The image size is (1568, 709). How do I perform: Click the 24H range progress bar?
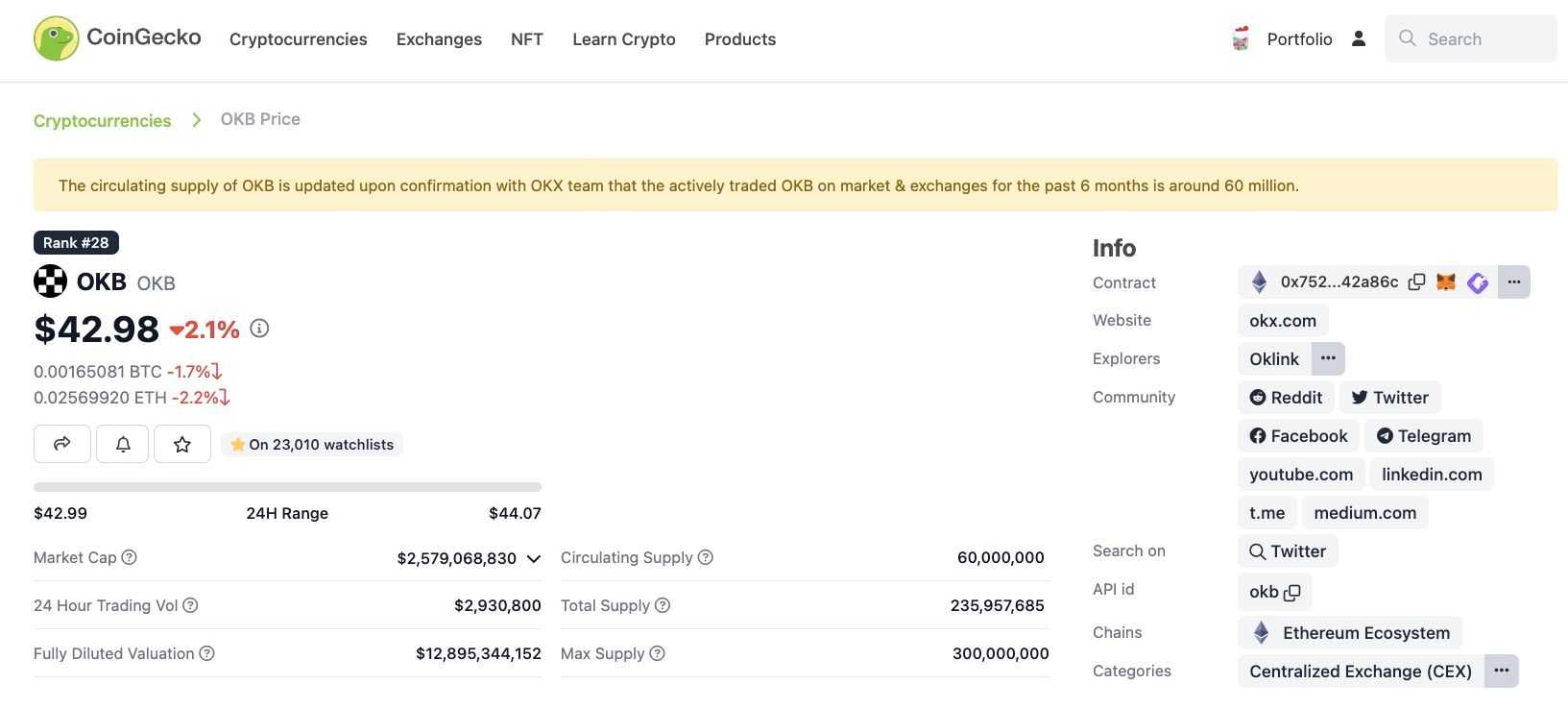287,487
